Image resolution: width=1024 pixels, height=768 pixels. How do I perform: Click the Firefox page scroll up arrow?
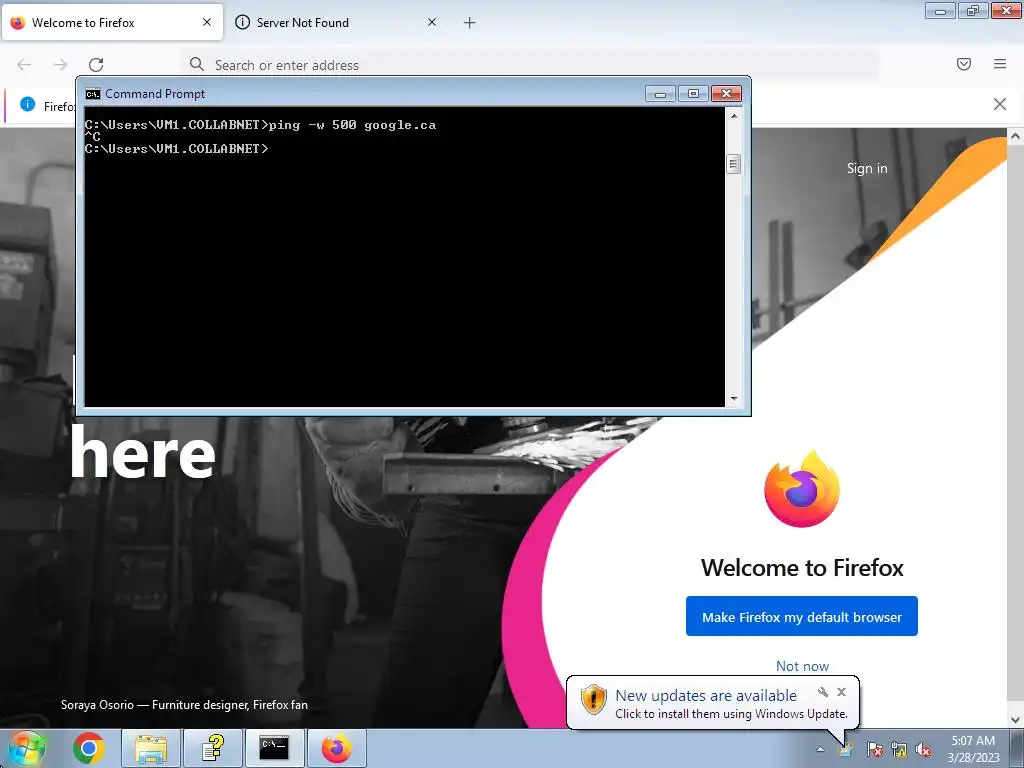pyautogui.click(x=1015, y=136)
